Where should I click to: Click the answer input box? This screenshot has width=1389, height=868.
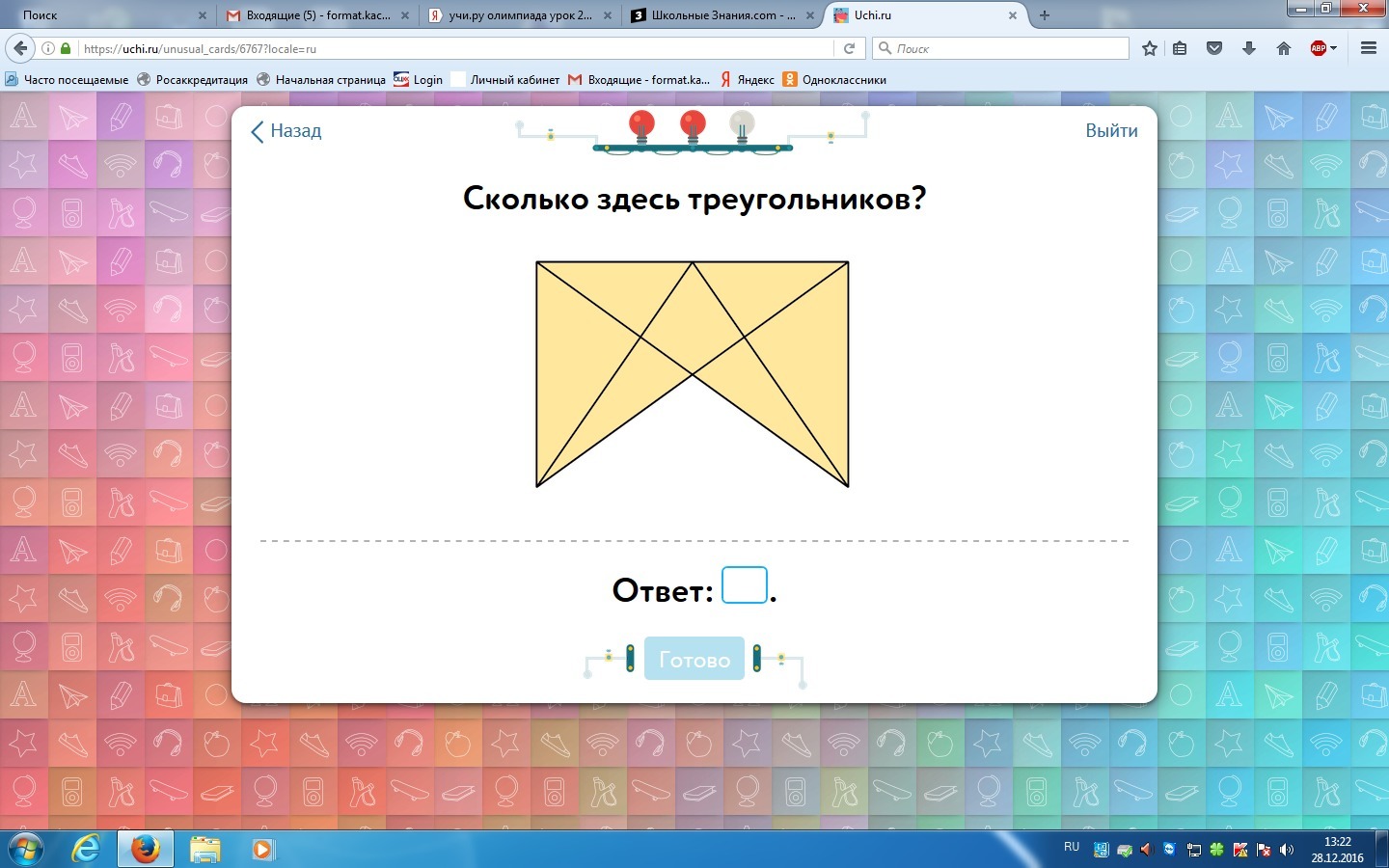point(745,585)
